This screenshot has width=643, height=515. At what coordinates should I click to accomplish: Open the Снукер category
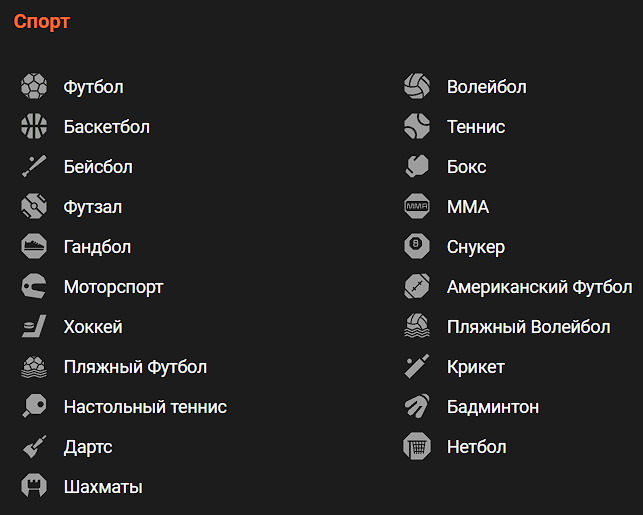(476, 247)
